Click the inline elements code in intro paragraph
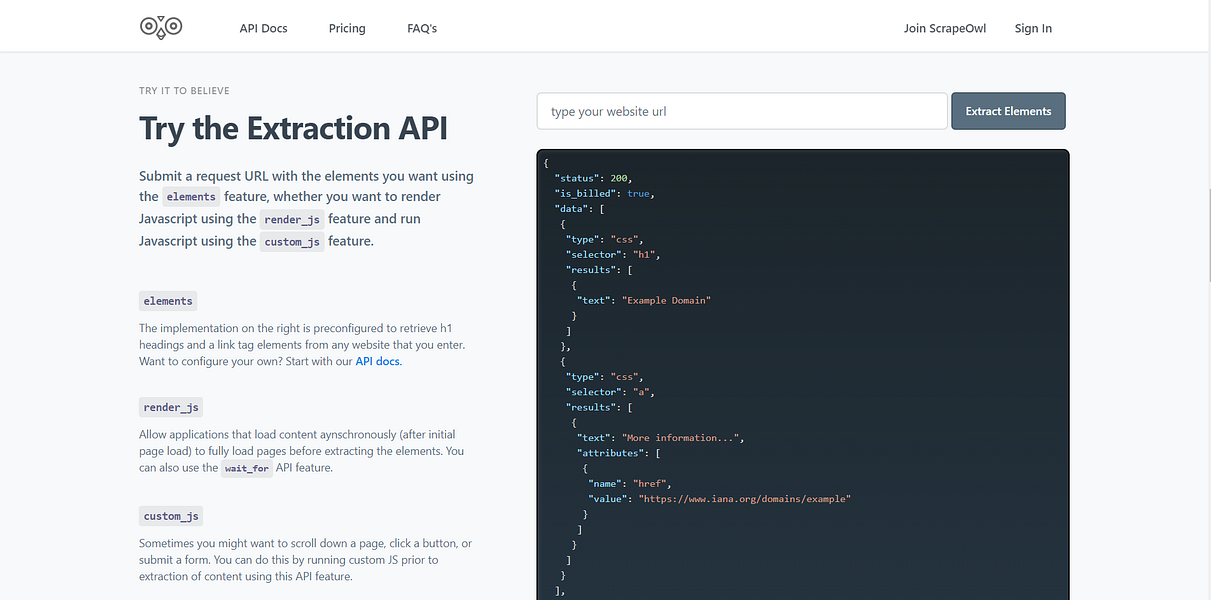Image resolution: width=1211 pixels, height=600 pixels. [191, 197]
